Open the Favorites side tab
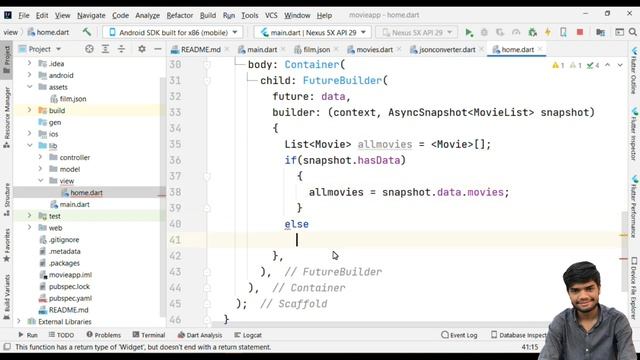Screen dimensions: 640x360 pos(7,245)
